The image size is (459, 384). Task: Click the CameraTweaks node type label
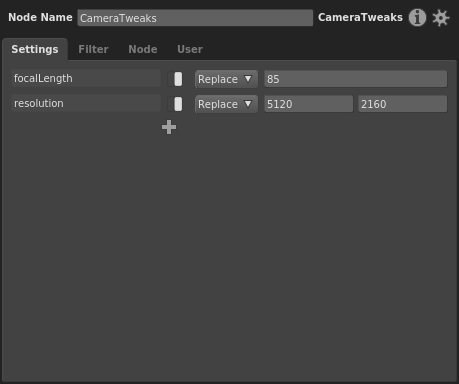click(360, 17)
